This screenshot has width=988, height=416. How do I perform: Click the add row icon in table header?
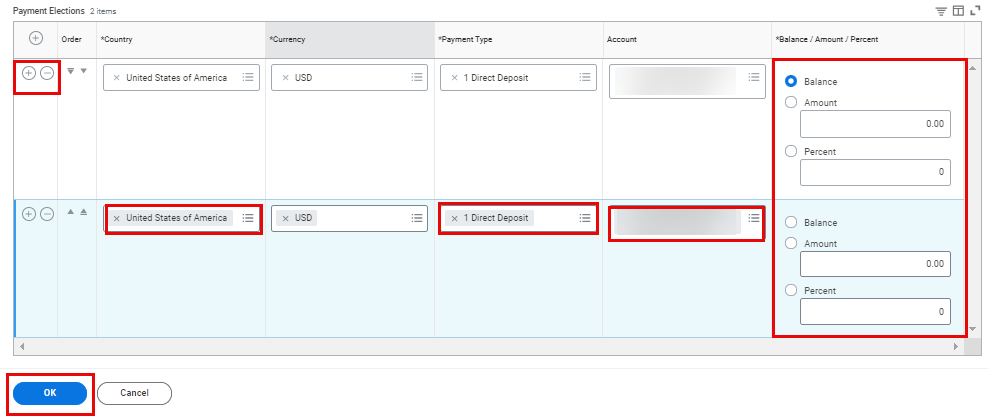35,39
